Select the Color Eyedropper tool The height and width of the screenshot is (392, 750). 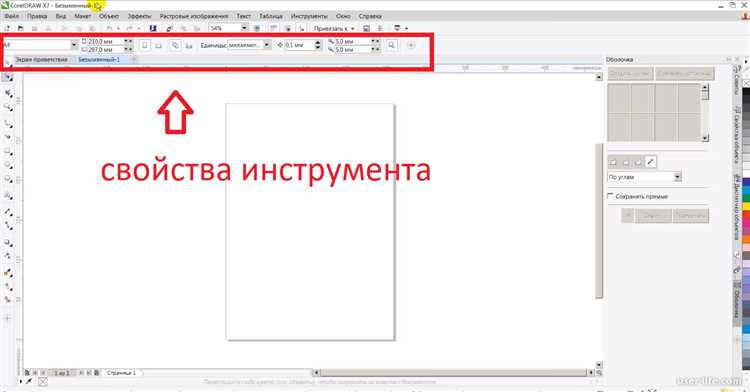click(8, 272)
